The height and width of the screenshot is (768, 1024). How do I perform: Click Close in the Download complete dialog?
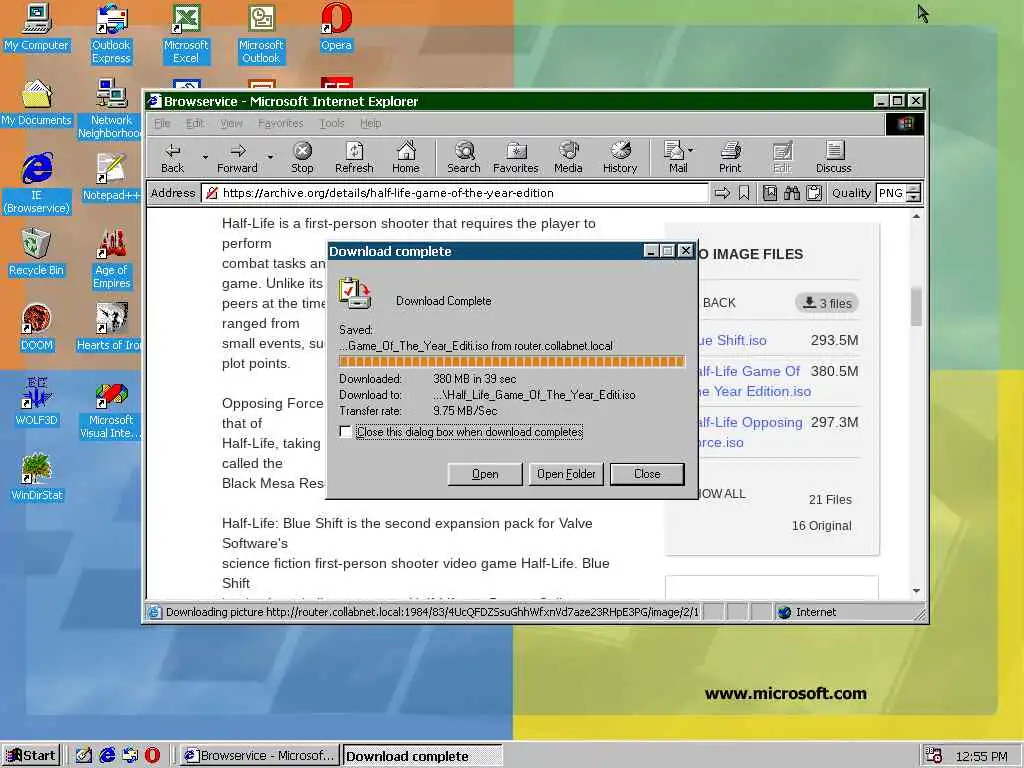click(x=647, y=474)
